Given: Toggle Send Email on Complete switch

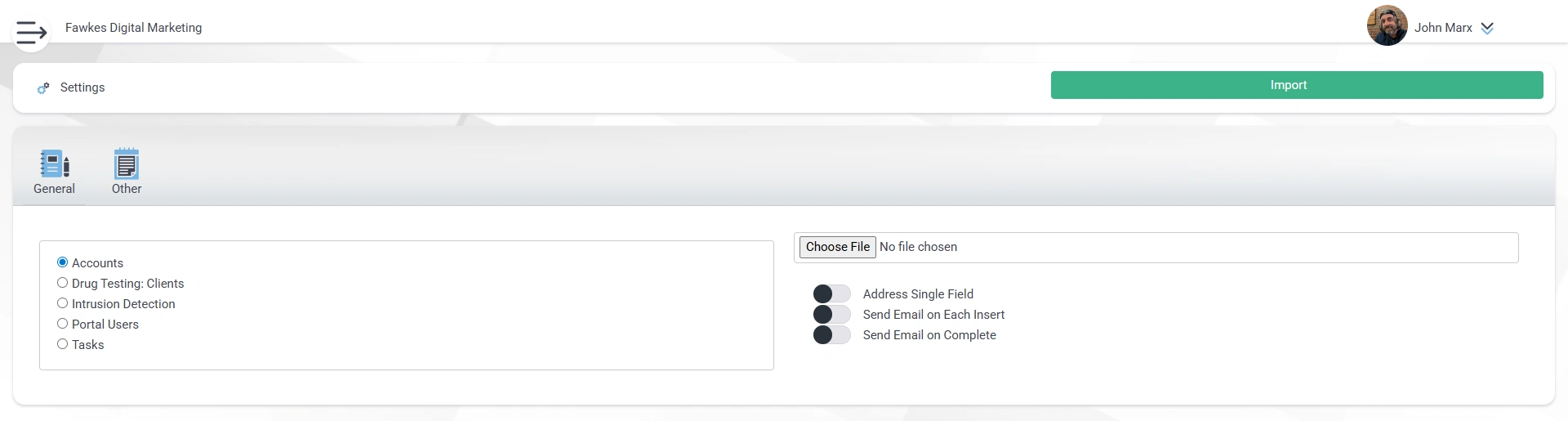Looking at the screenshot, I should pos(831,334).
